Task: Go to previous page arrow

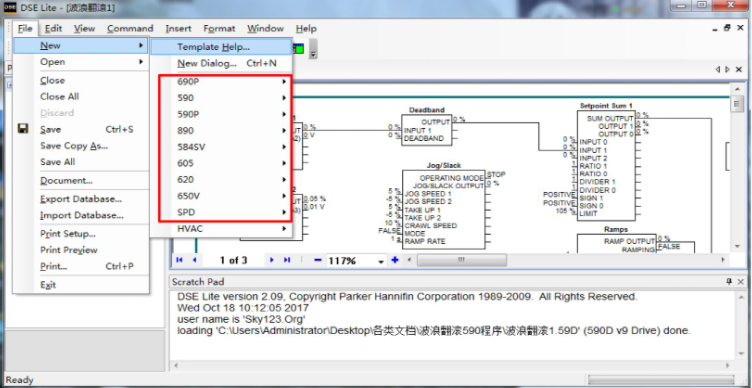Action: tap(194, 260)
